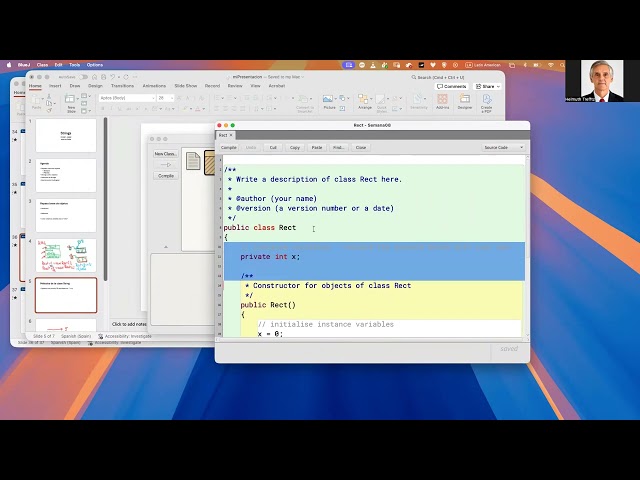Open the BlueJ menu in the macOS menu bar
This screenshot has height=480, width=640.
24,65
